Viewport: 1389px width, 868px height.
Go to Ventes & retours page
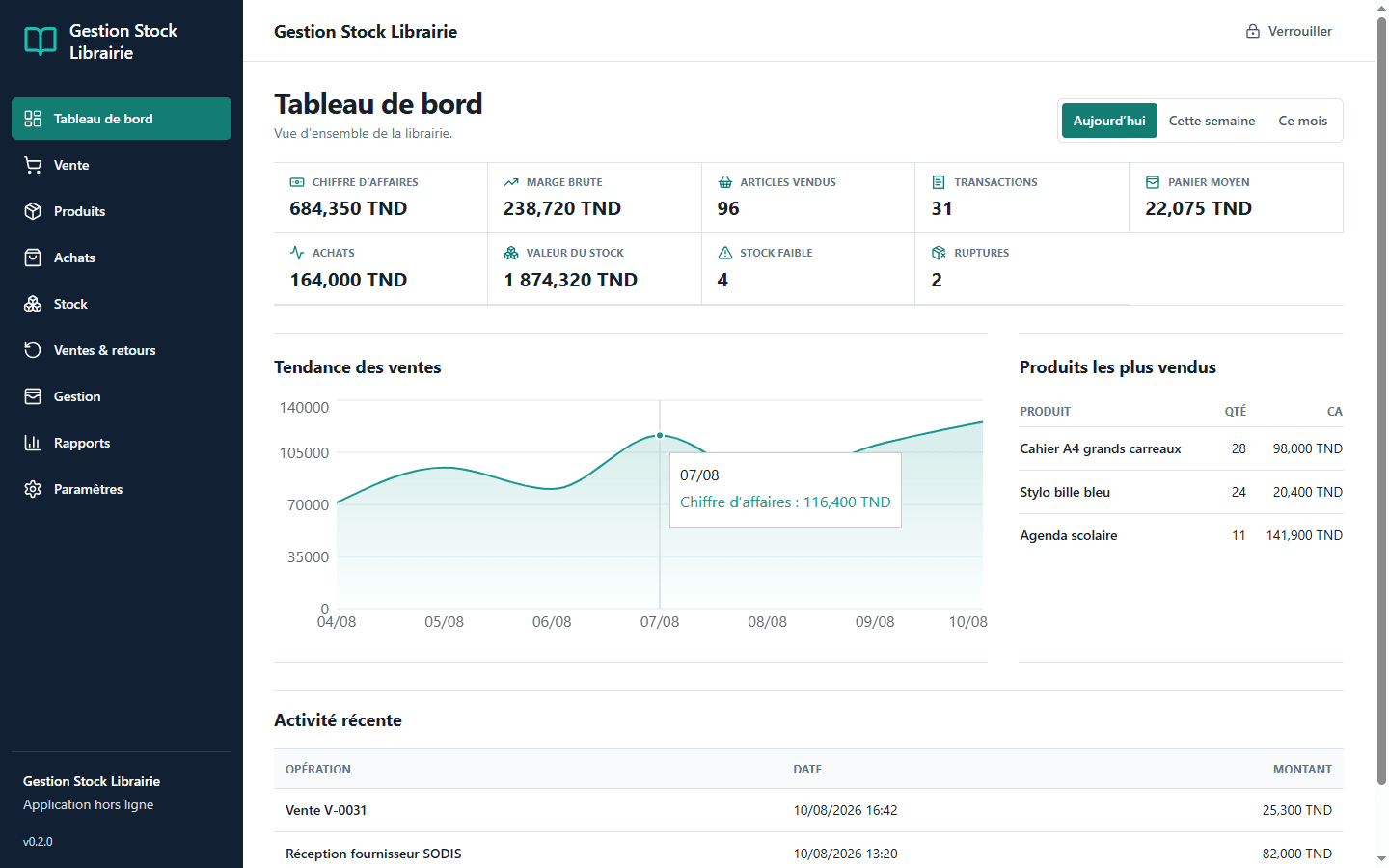tap(122, 350)
